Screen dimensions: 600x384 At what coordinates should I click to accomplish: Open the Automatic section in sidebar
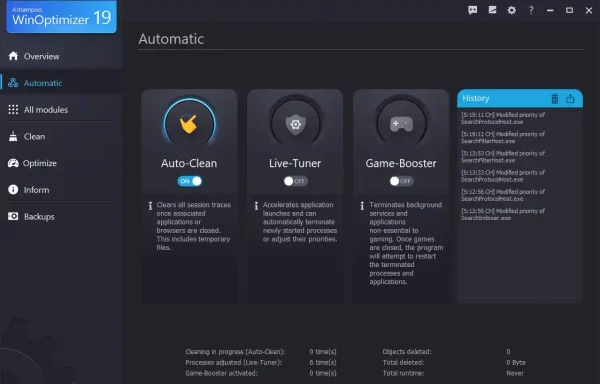(61, 83)
